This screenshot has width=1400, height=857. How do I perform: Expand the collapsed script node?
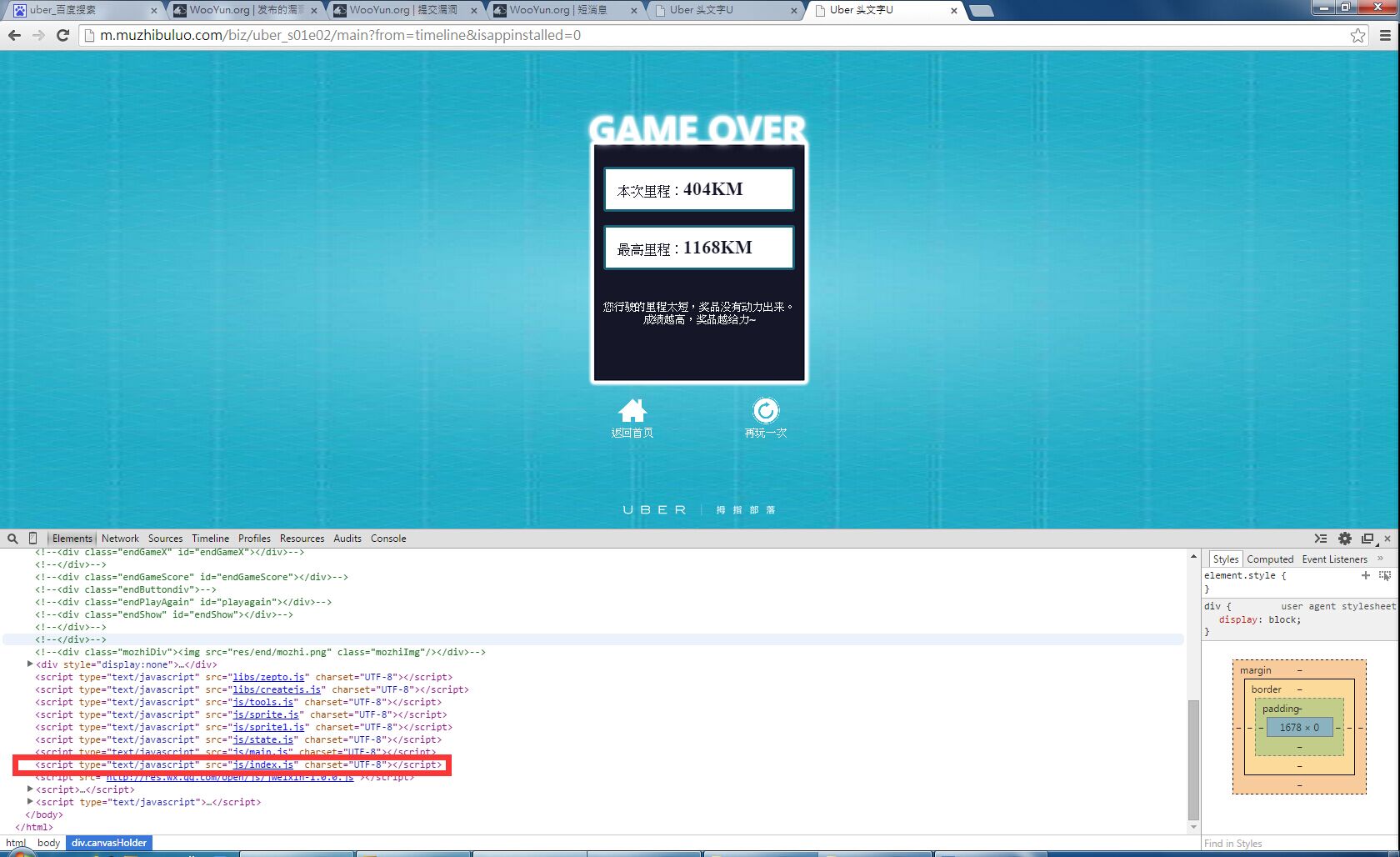pos(30,789)
